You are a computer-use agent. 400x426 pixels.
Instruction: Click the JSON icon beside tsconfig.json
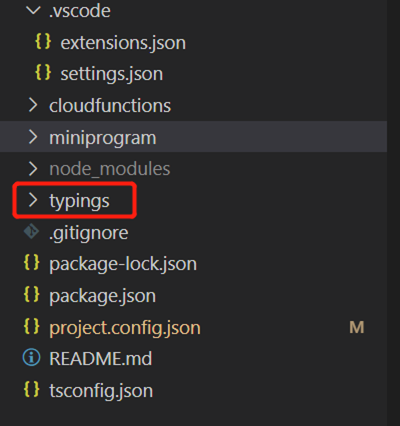click(x=32, y=389)
